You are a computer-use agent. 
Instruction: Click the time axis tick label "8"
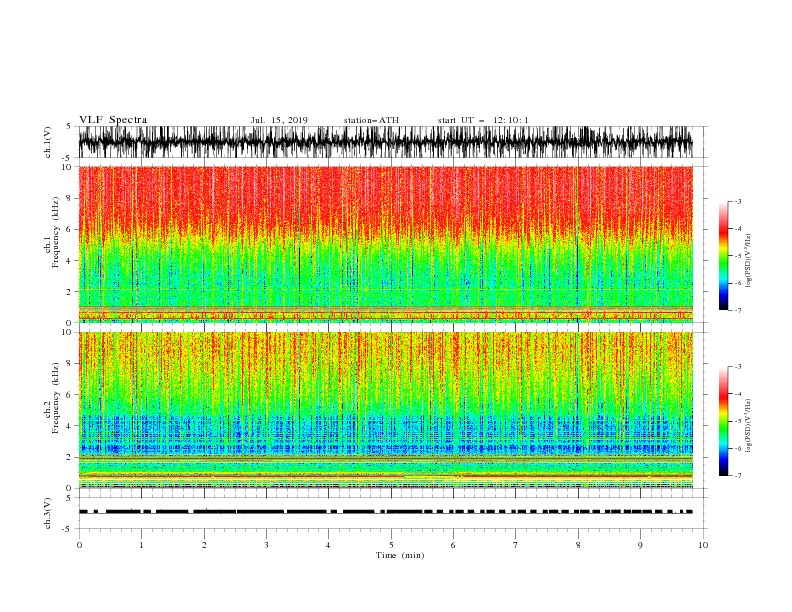(x=578, y=545)
